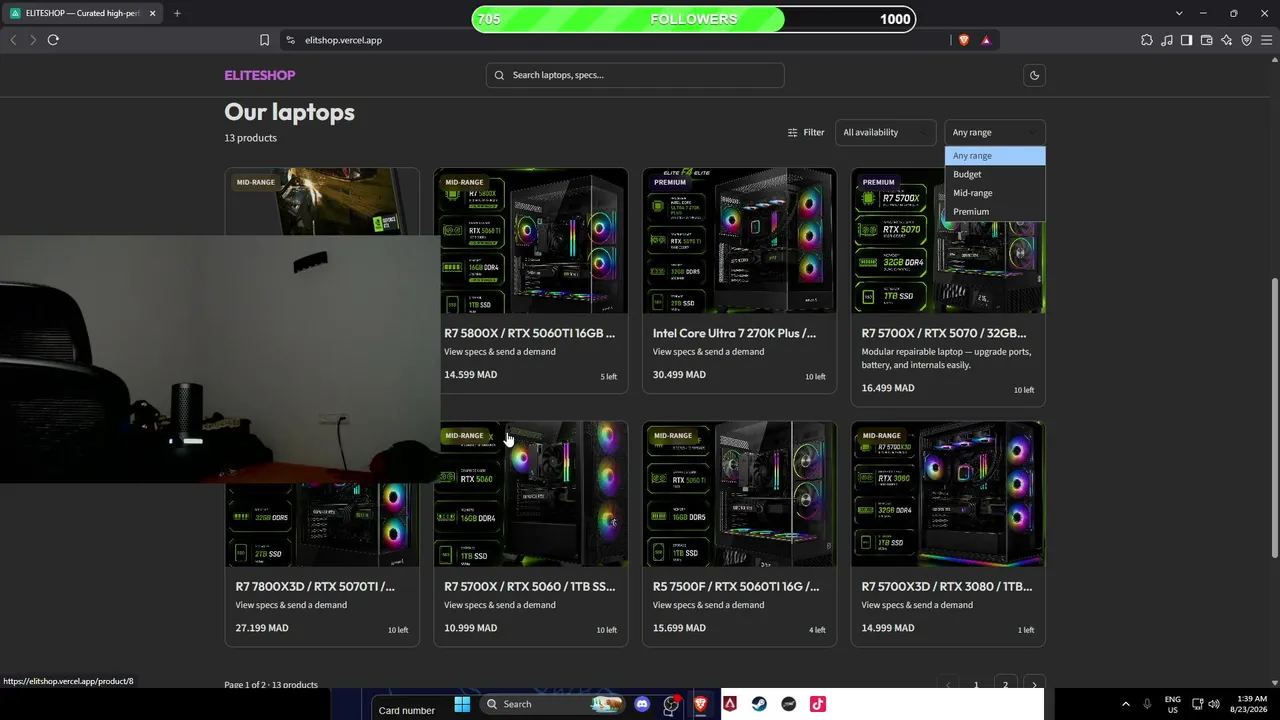Screen dimensions: 1280x720
Task: Open the 'All availability' dropdown
Action: tap(885, 132)
